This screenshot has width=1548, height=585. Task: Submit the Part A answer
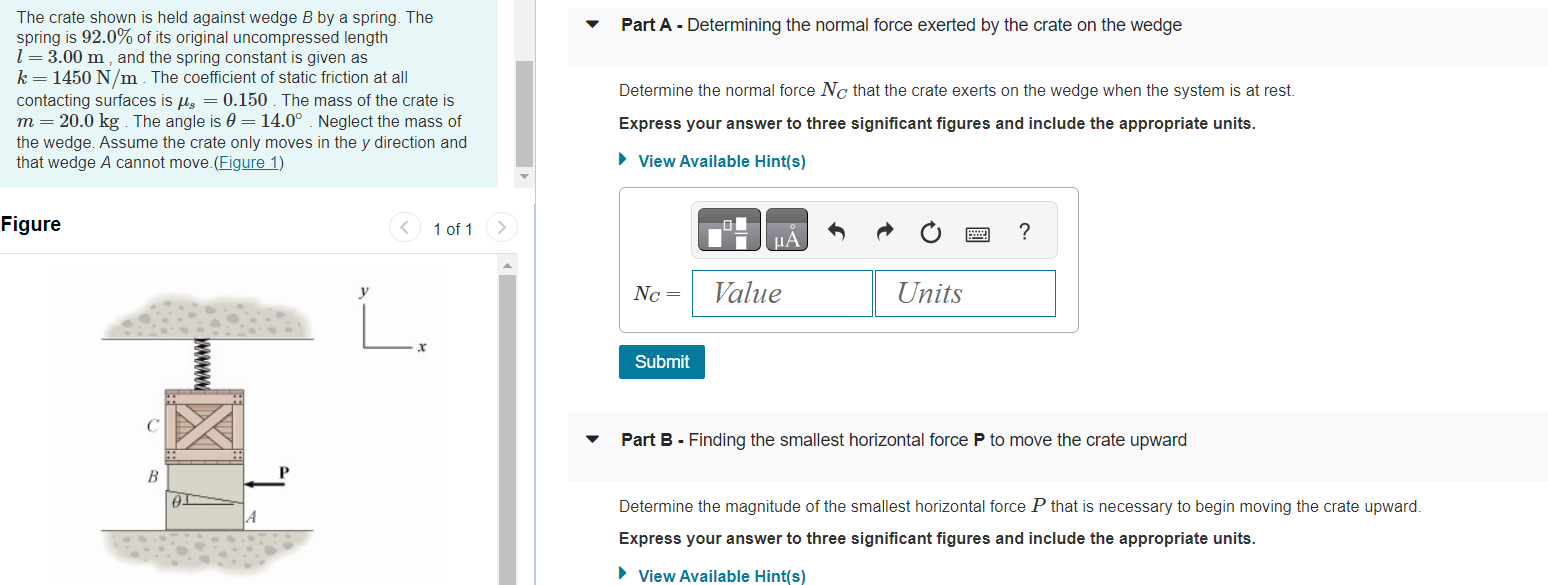pyautogui.click(x=662, y=362)
